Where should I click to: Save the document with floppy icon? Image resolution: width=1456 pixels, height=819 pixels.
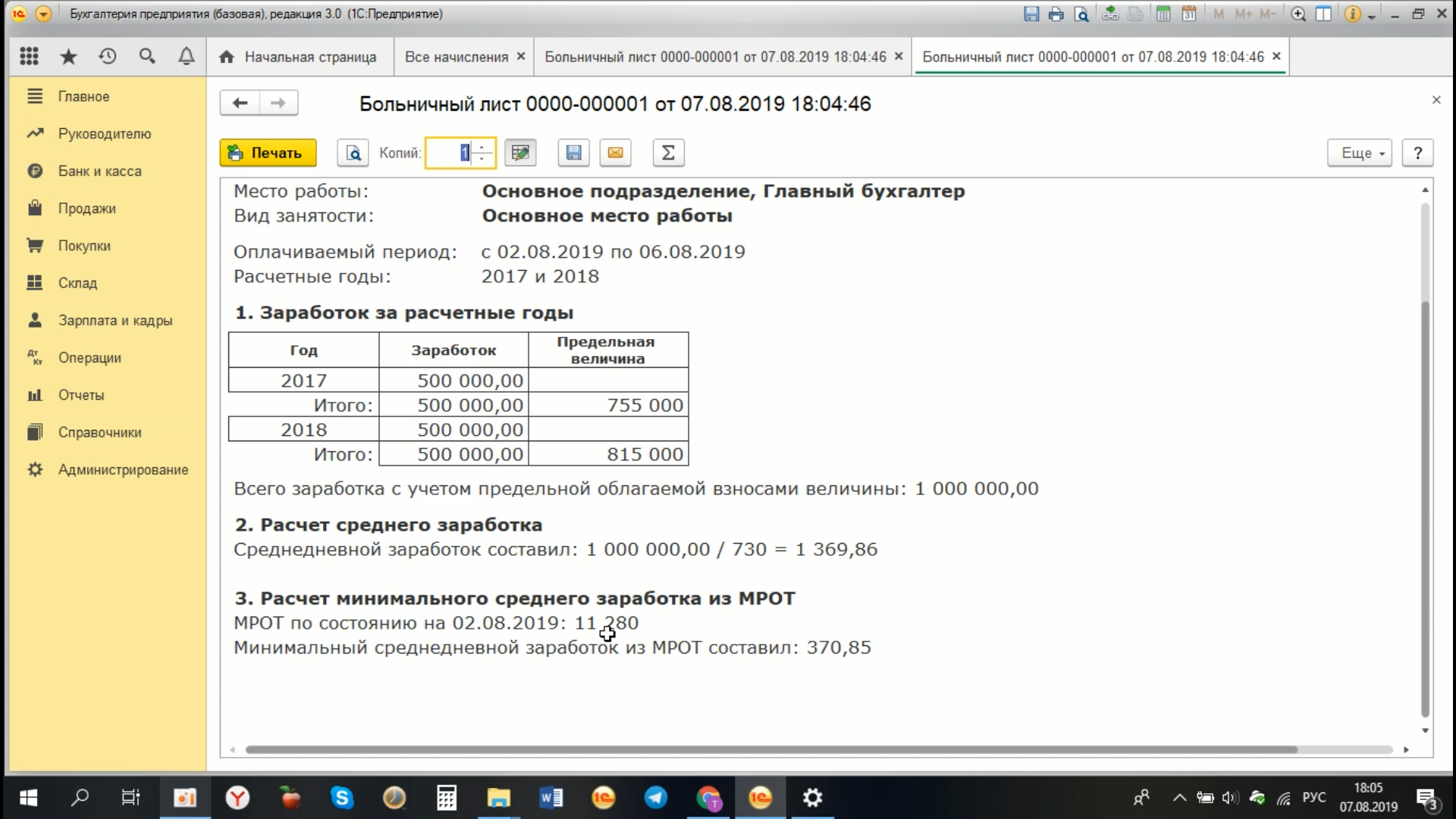(x=573, y=153)
